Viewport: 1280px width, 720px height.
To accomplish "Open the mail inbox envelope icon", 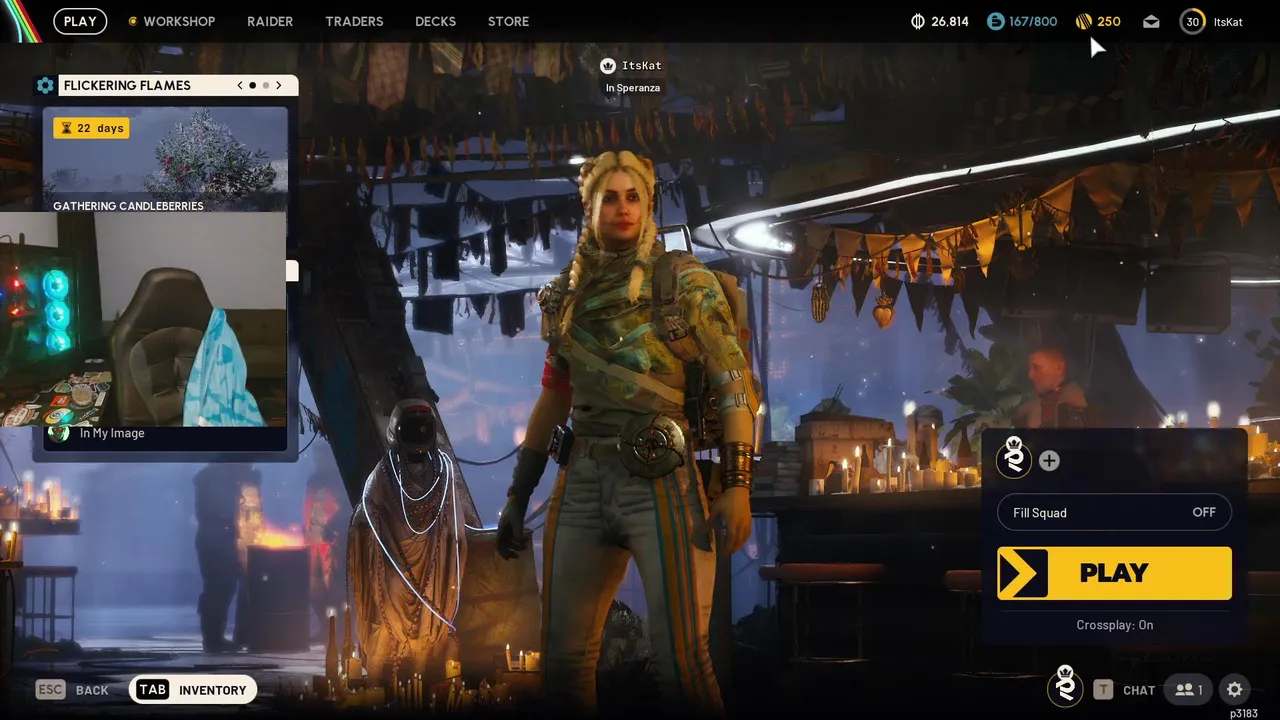I will (x=1151, y=21).
